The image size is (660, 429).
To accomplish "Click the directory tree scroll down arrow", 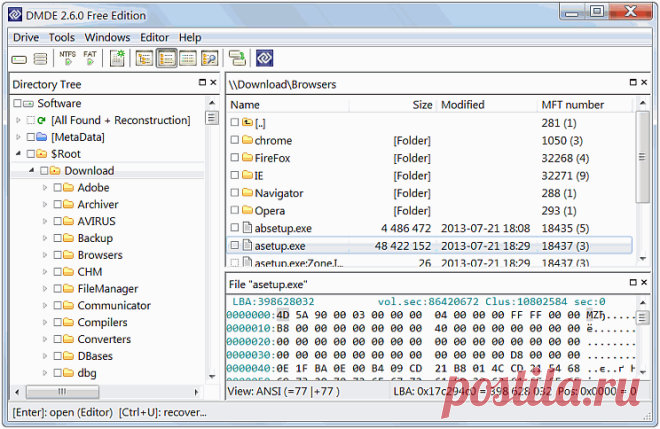I will pos(212,376).
